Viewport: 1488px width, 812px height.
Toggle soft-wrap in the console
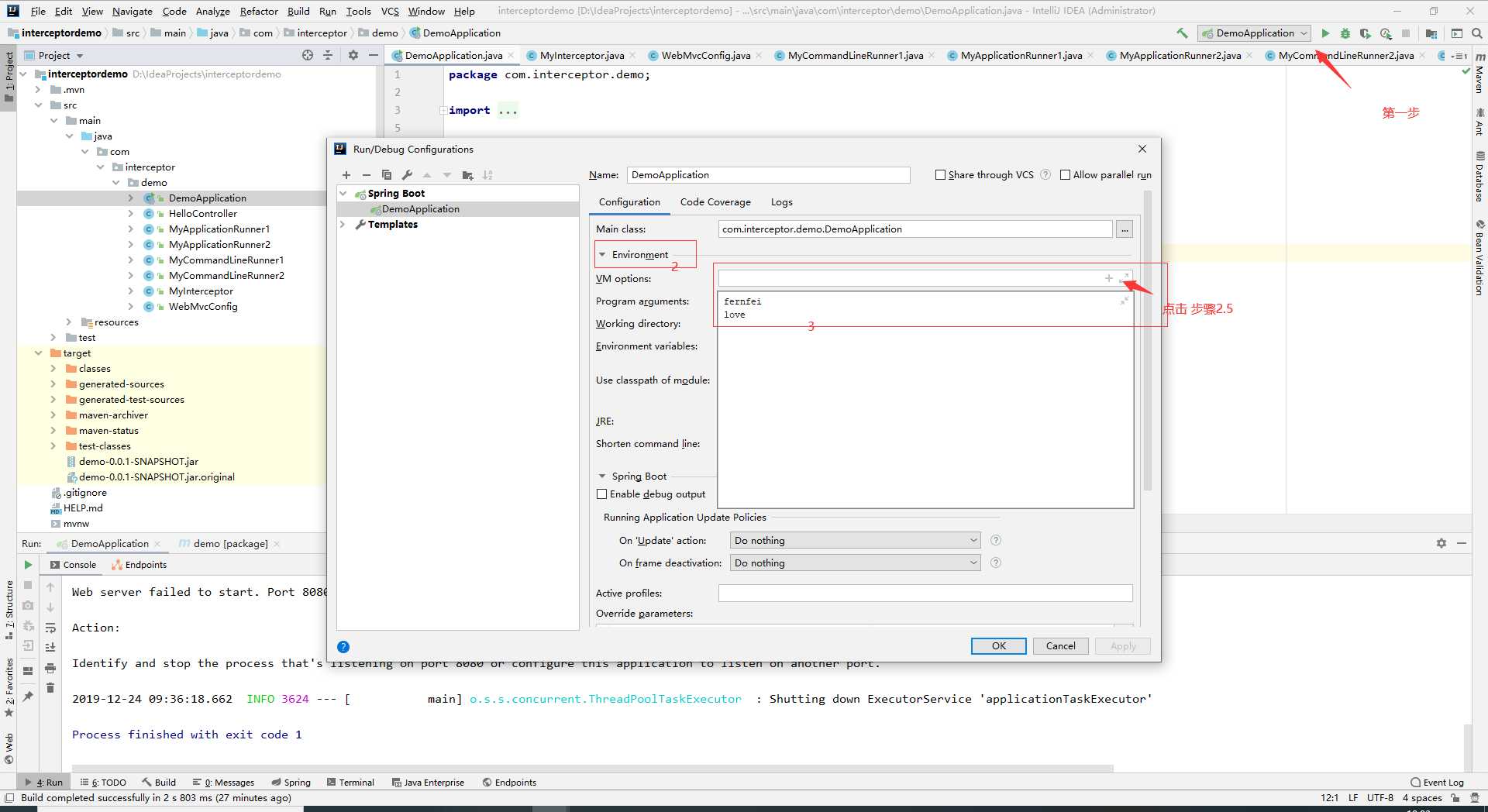coord(50,628)
